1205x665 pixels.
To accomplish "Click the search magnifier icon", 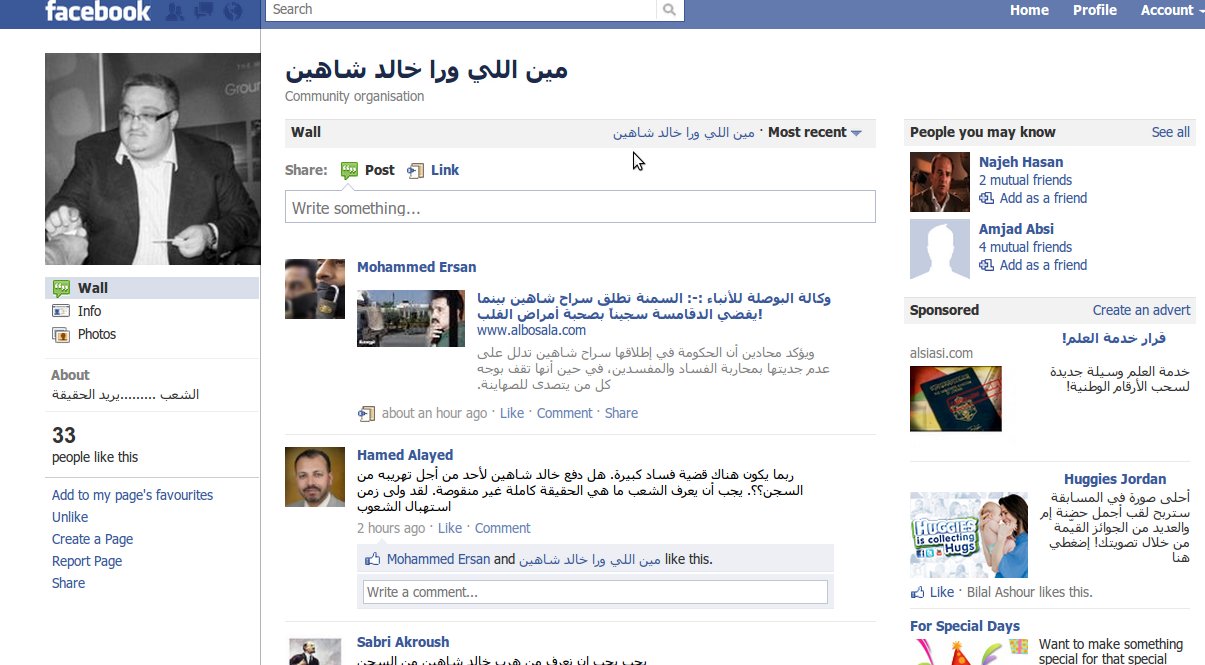I will click(670, 9).
